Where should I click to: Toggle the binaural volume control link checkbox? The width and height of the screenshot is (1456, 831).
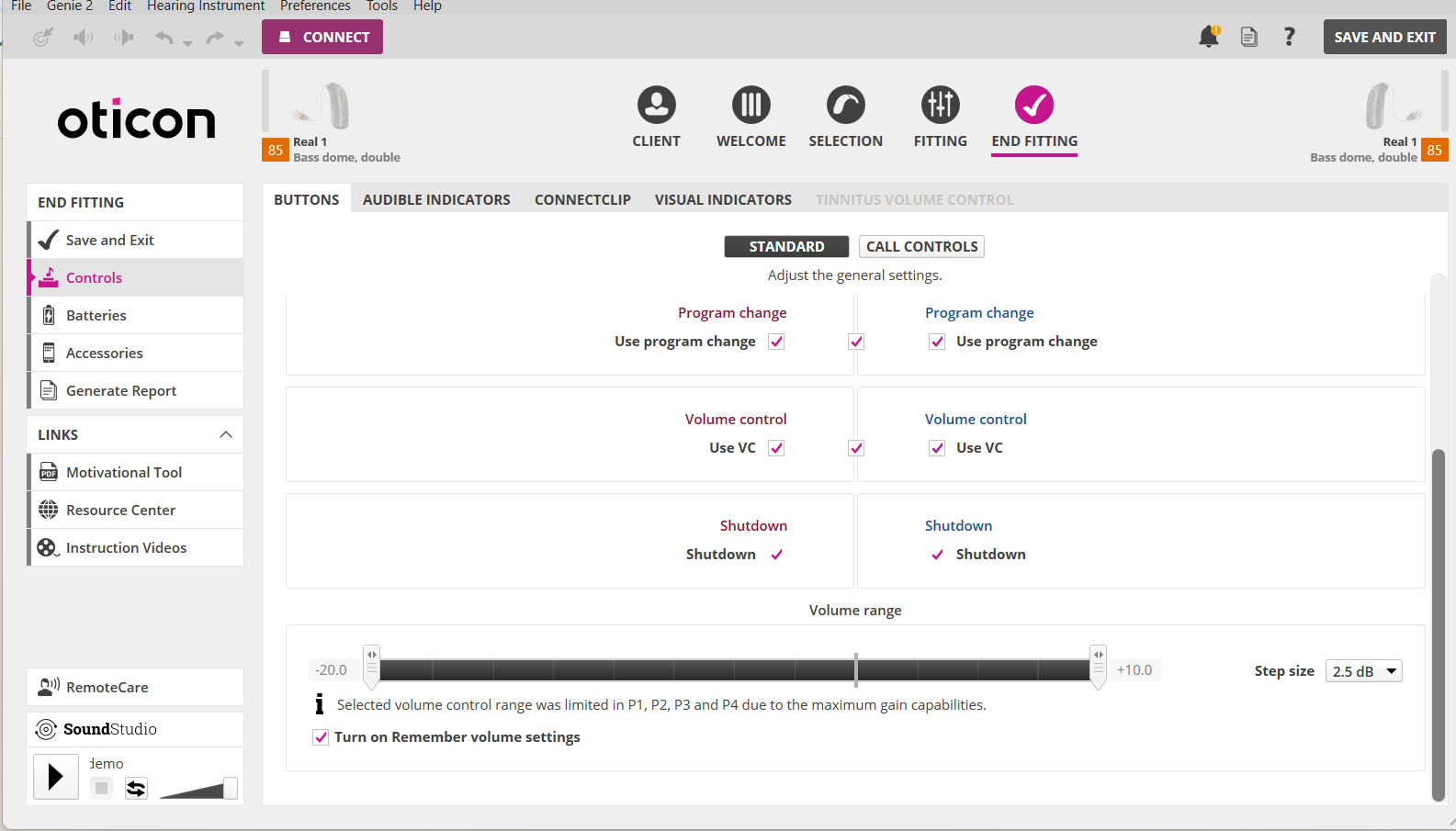pyautogui.click(x=856, y=448)
